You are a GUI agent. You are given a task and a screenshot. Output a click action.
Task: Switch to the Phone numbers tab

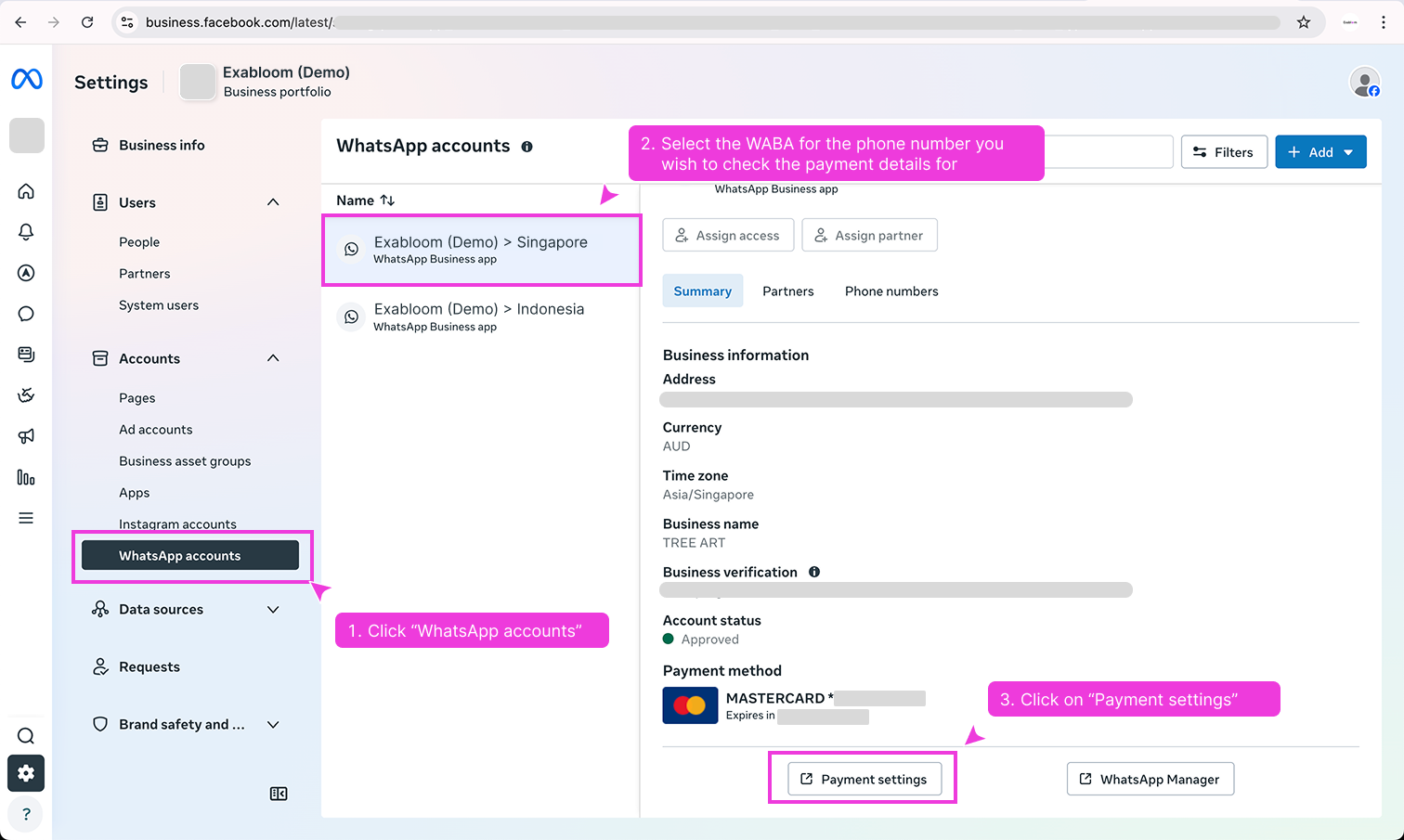890,291
